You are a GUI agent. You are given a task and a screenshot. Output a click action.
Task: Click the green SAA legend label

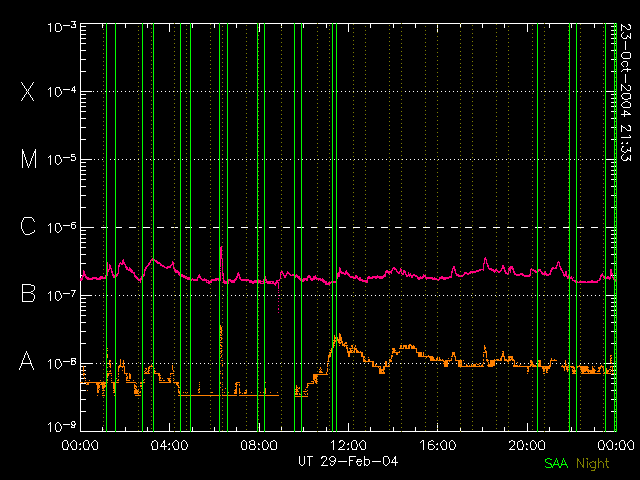tap(556, 464)
